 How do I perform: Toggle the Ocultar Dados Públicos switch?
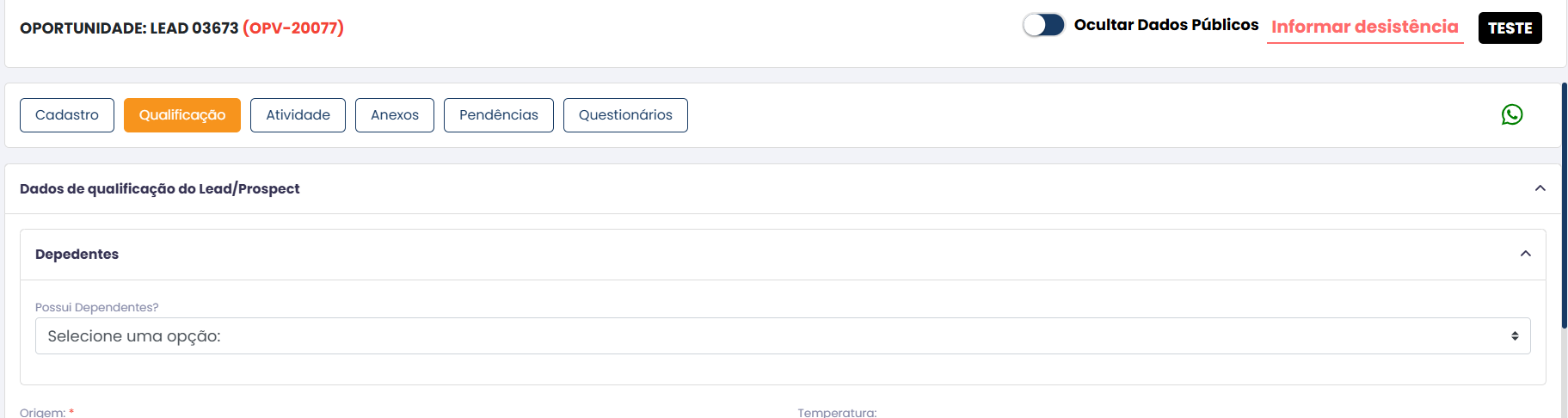pos(1043,25)
